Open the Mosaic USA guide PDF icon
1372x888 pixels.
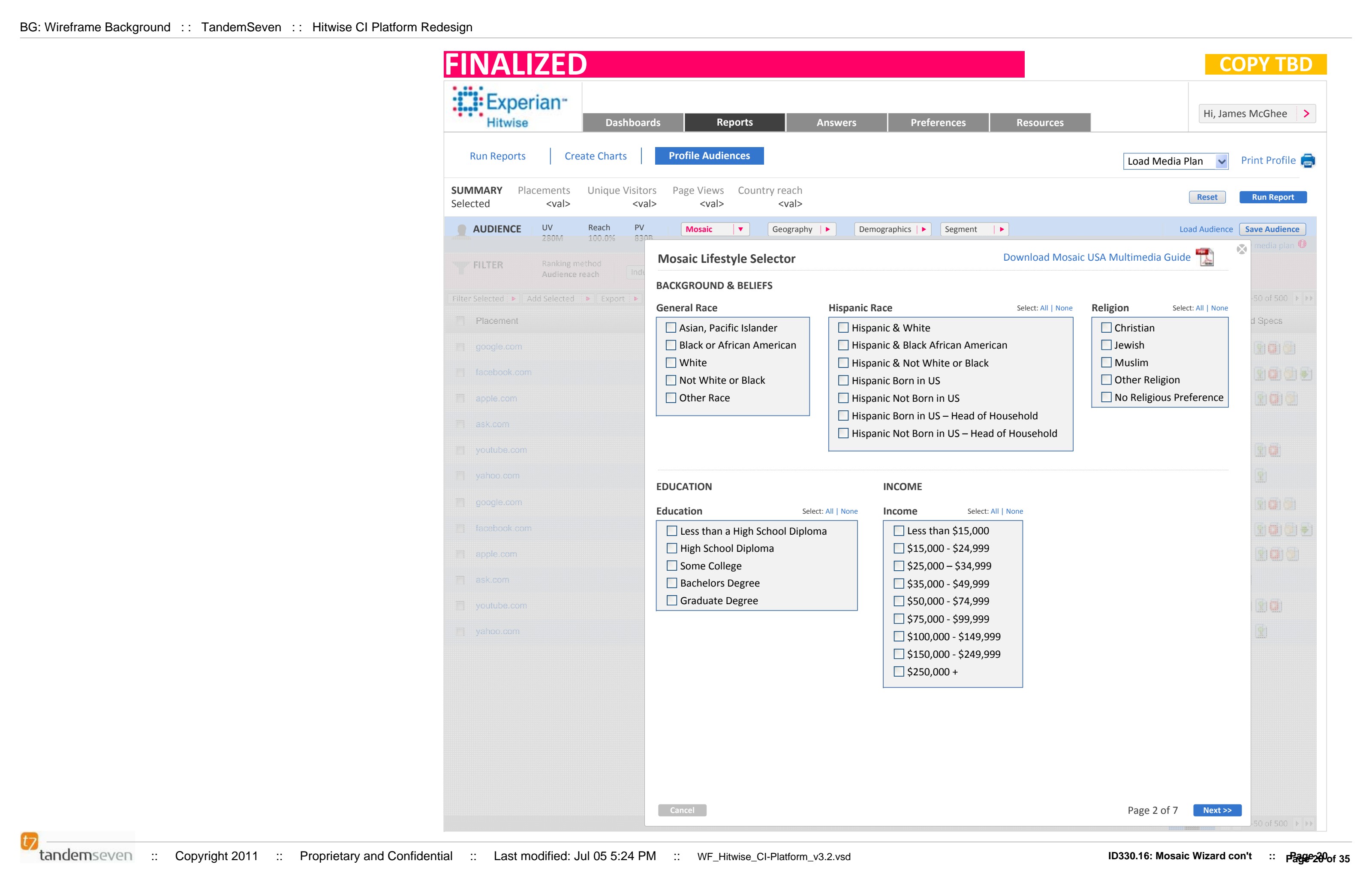(x=1205, y=257)
